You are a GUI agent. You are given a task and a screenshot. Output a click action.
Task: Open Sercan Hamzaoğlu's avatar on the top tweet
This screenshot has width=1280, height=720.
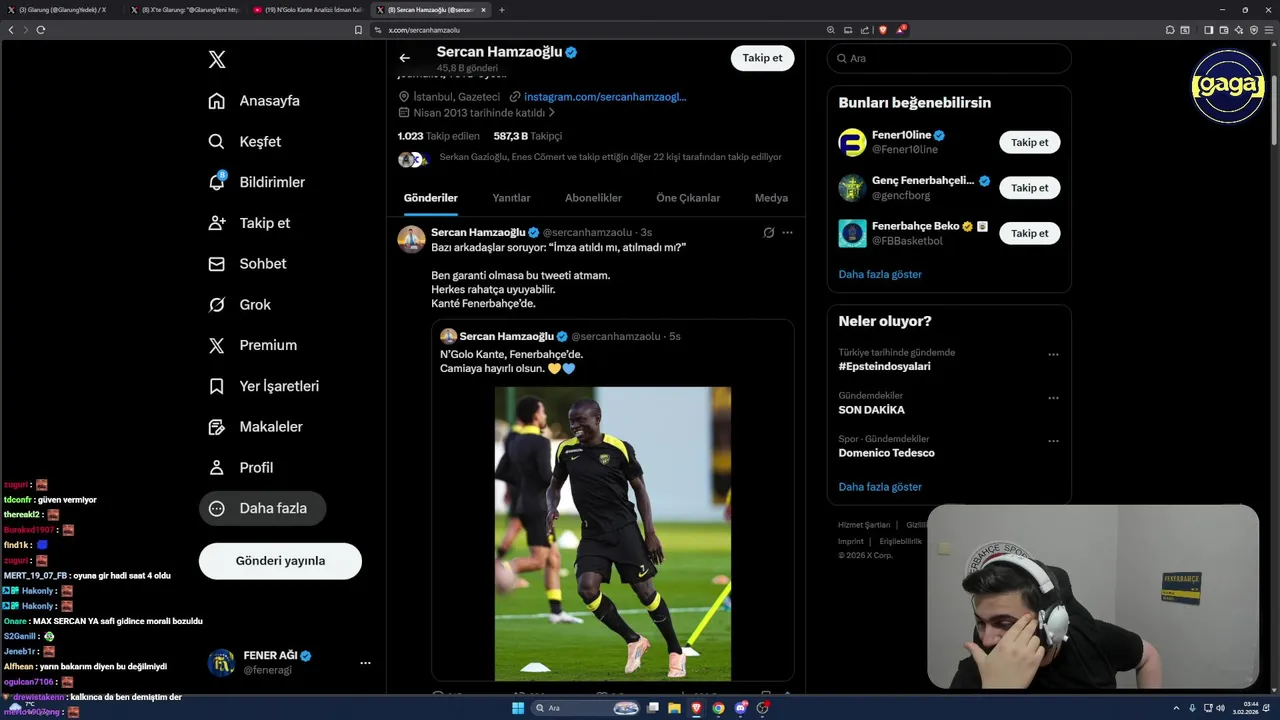click(411, 240)
